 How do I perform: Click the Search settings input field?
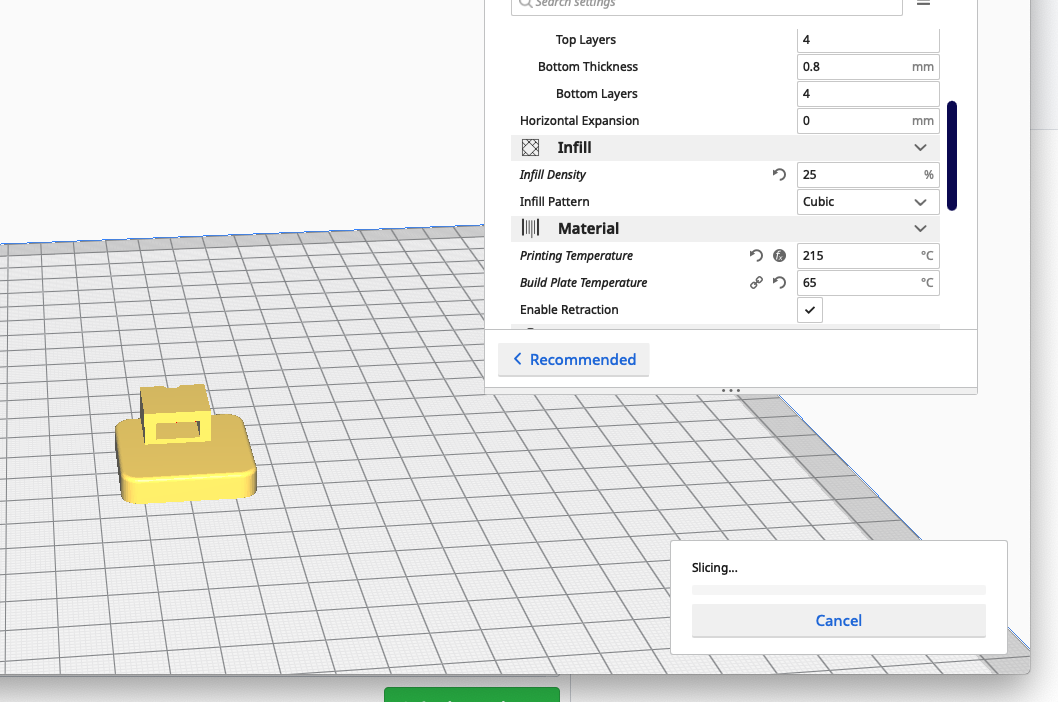pyautogui.click(x=707, y=5)
